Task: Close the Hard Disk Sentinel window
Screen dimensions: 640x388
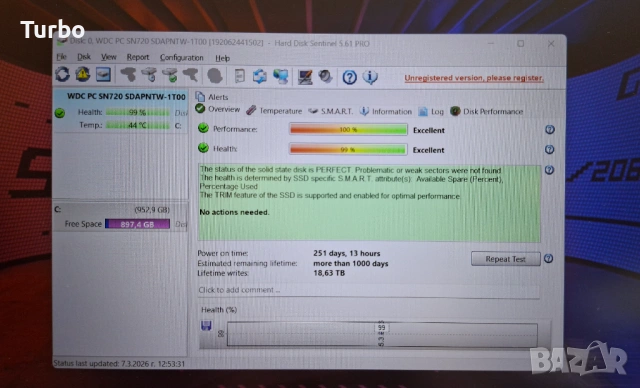Action: (x=551, y=43)
